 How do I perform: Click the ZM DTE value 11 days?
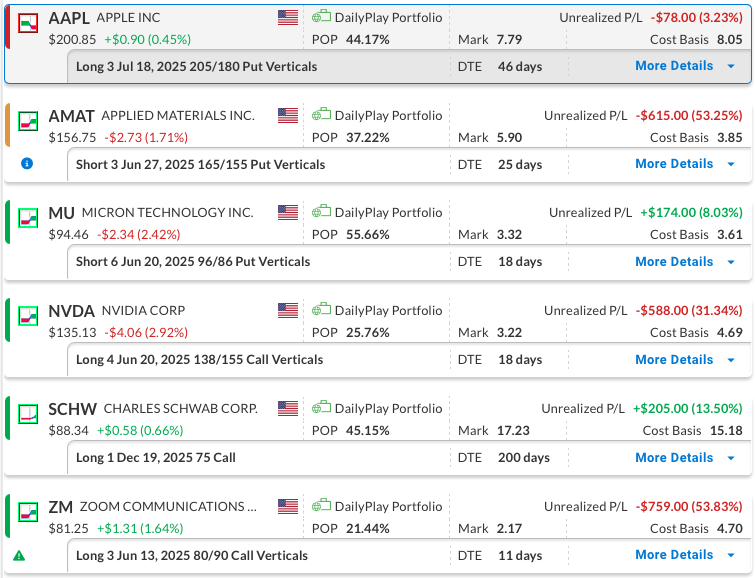click(x=520, y=556)
